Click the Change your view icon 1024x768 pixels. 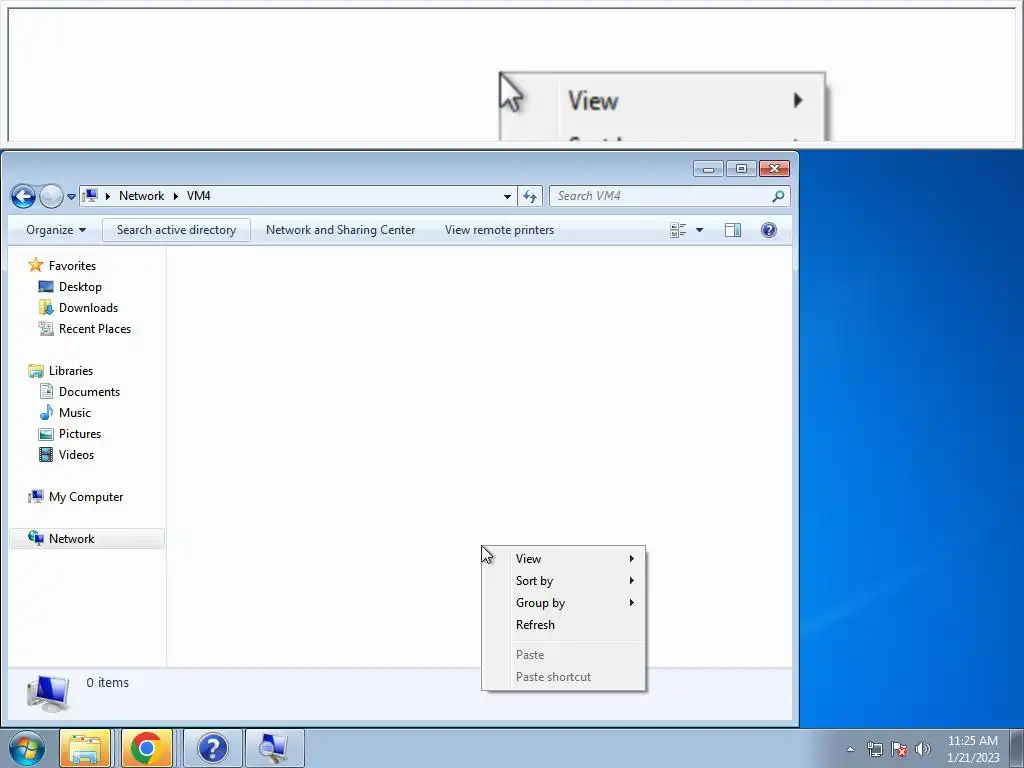[678, 230]
